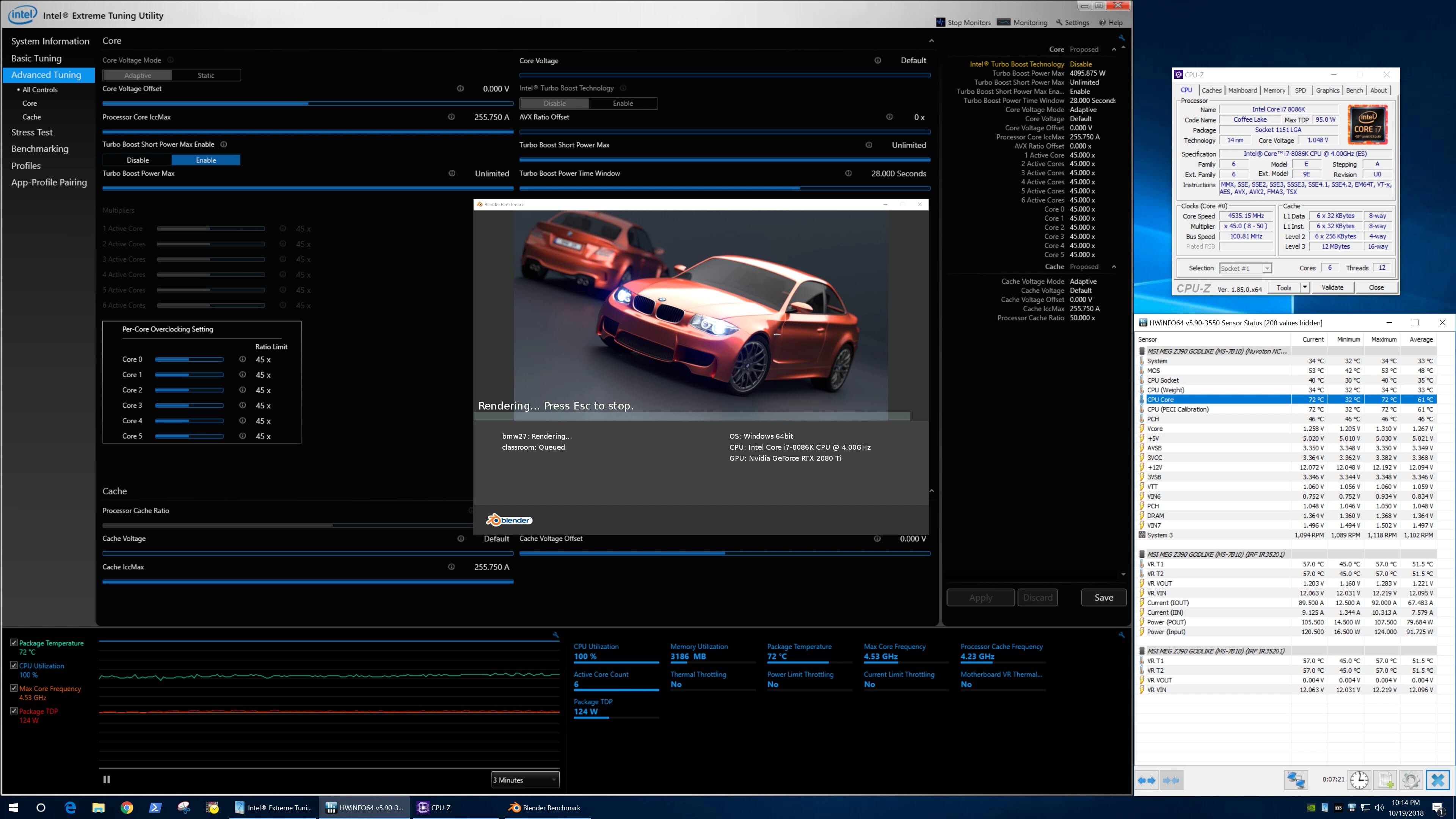Image resolution: width=1456 pixels, height=819 pixels.
Task: Open the Monitoring view in XTU header
Action: 1022,23
